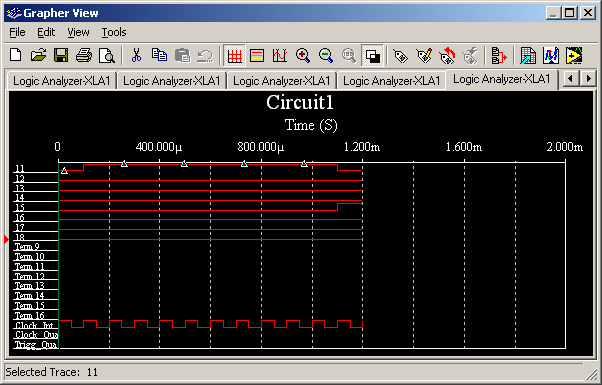Click the Time (S) axis label
602x385 pixels.
(311, 125)
